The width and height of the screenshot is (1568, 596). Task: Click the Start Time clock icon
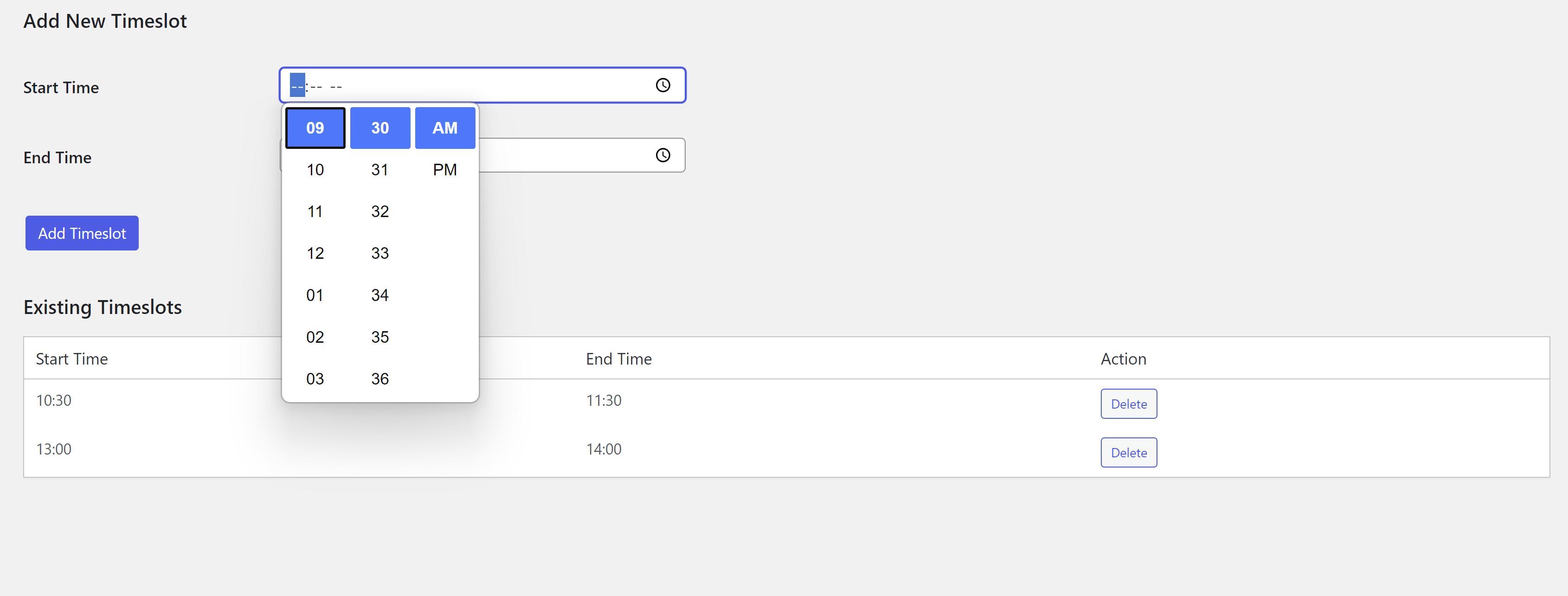[x=662, y=85]
